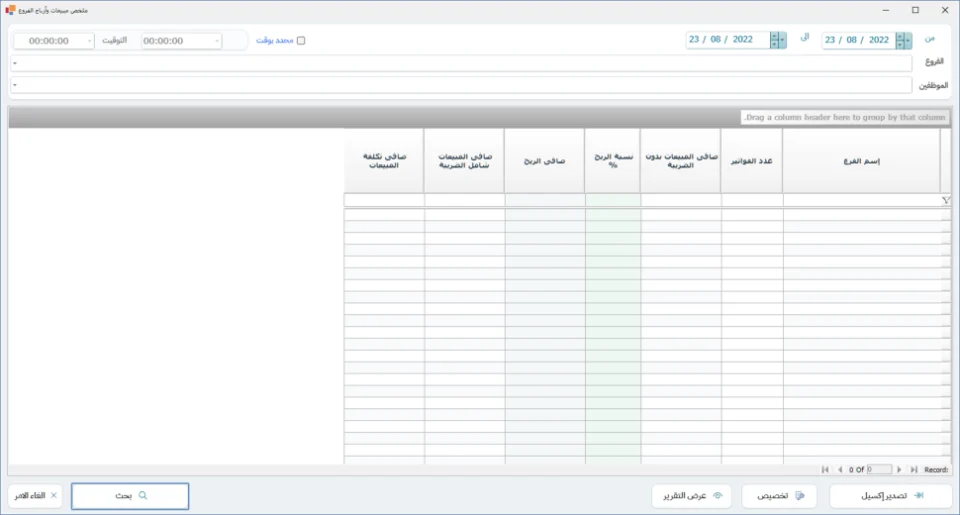960x515 pixels.
Task: Click the filter cell under صافي تكلفة المبيعات
Action: coord(384,200)
